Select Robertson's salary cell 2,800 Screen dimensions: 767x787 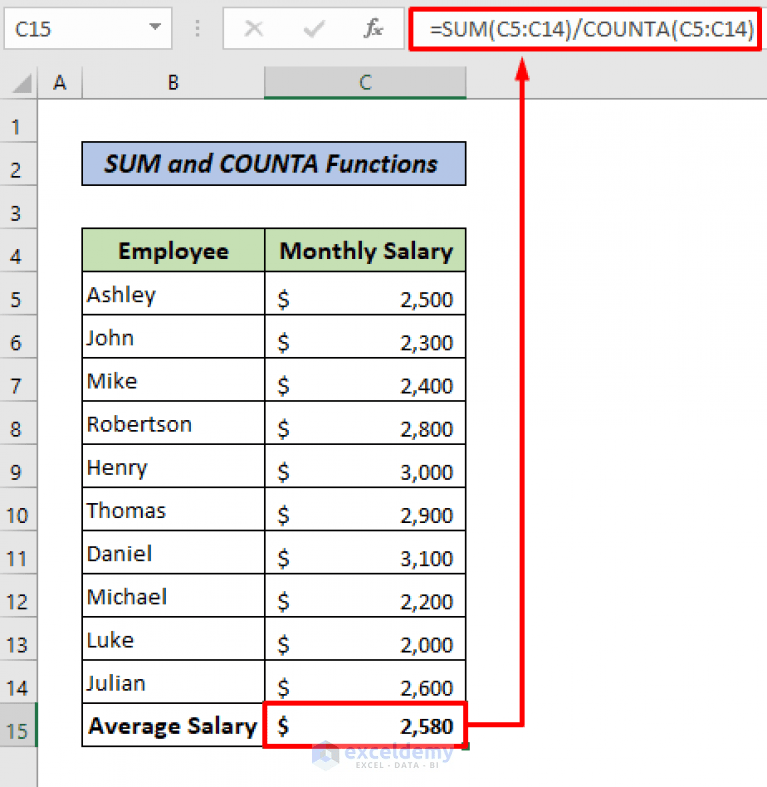pyautogui.click(x=365, y=423)
